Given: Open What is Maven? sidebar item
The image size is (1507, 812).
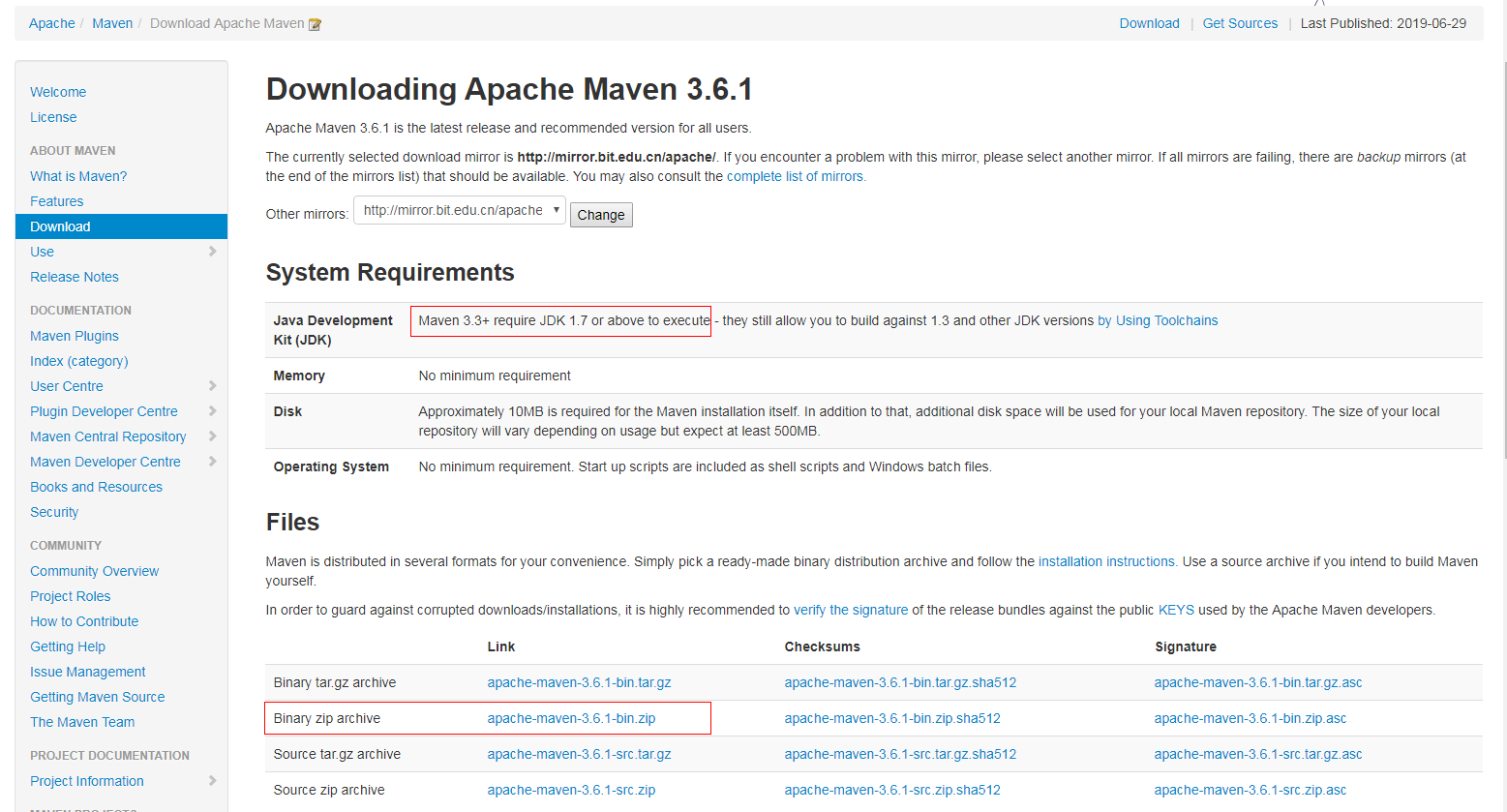Looking at the screenshot, I should point(78,176).
